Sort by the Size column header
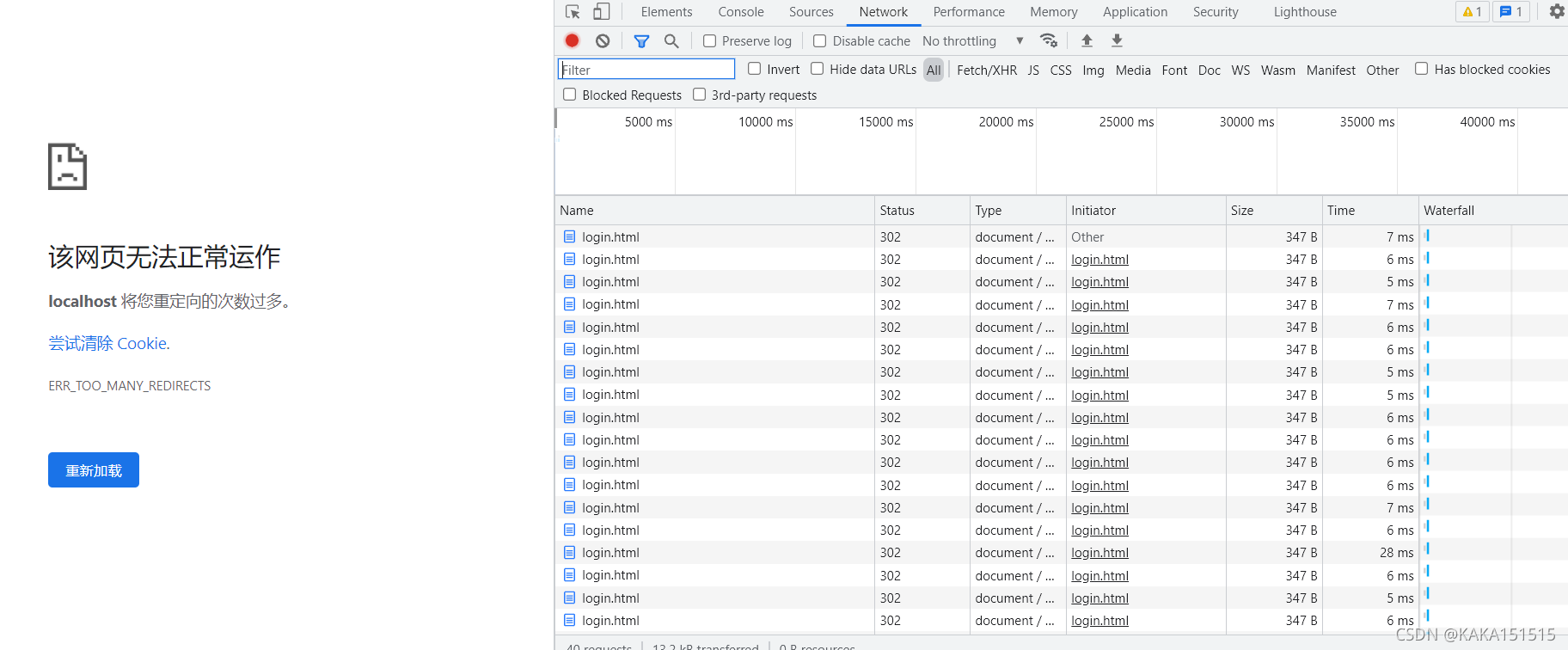The width and height of the screenshot is (1568, 650). tap(1274, 211)
